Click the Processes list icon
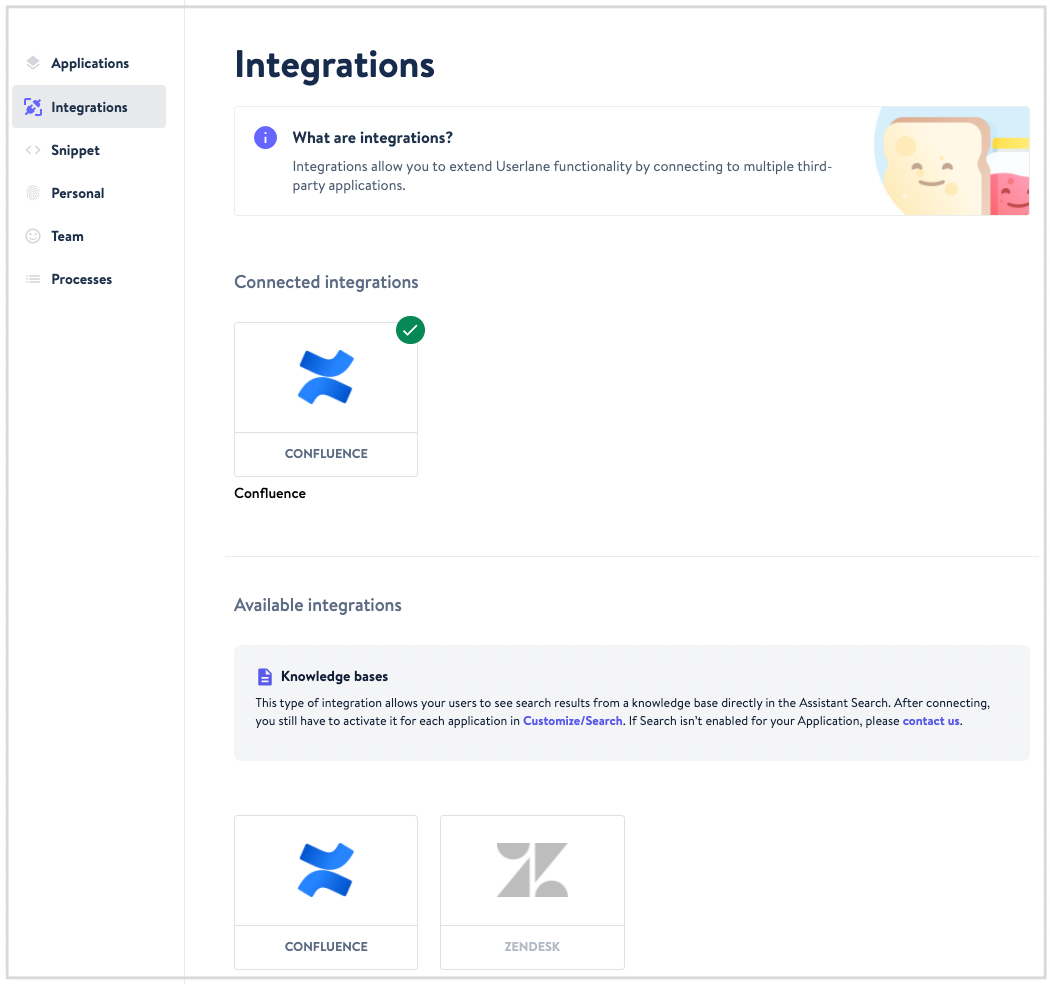Viewport: 1050px width, 984px height. 33,279
